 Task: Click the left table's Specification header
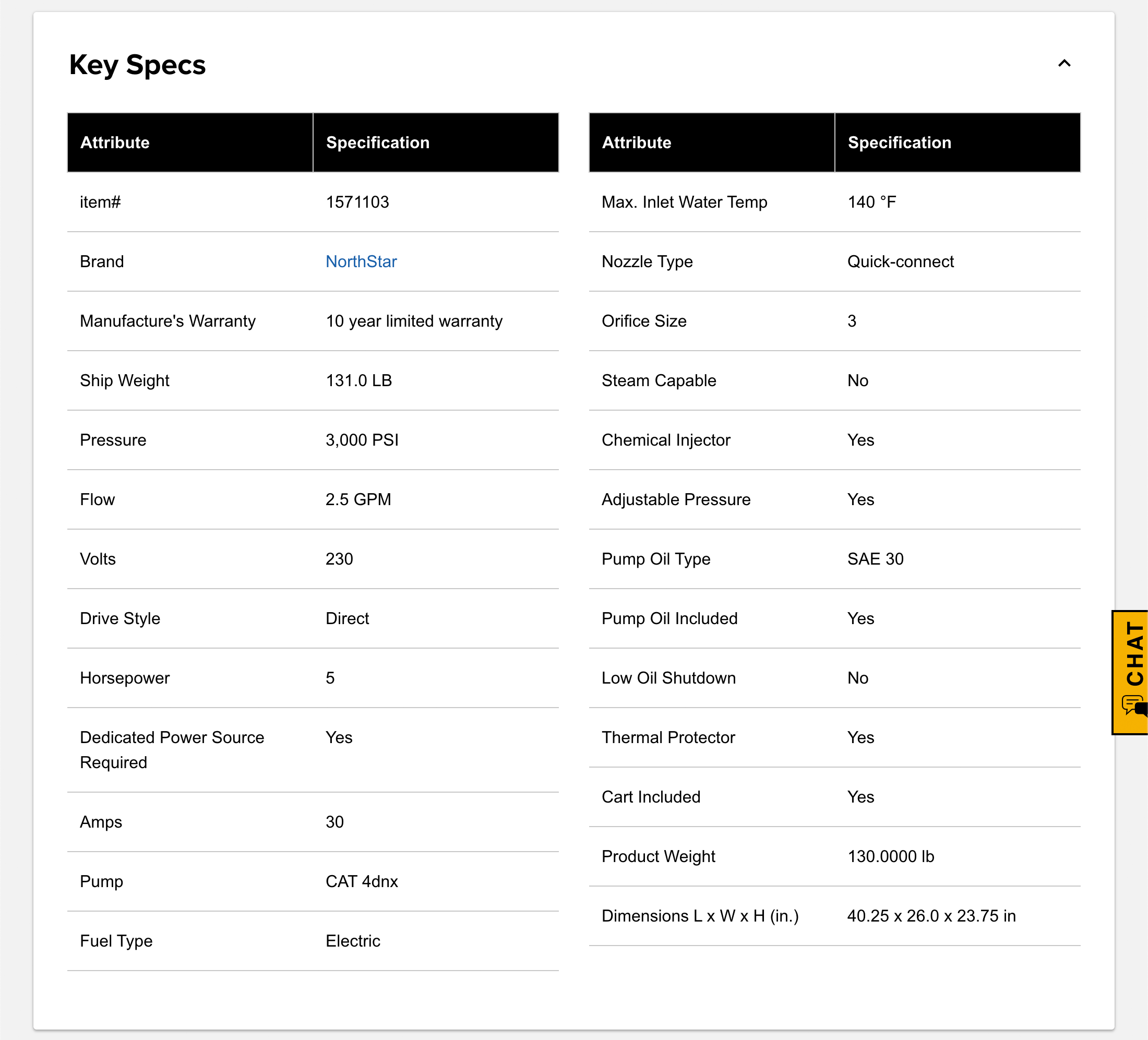[378, 142]
